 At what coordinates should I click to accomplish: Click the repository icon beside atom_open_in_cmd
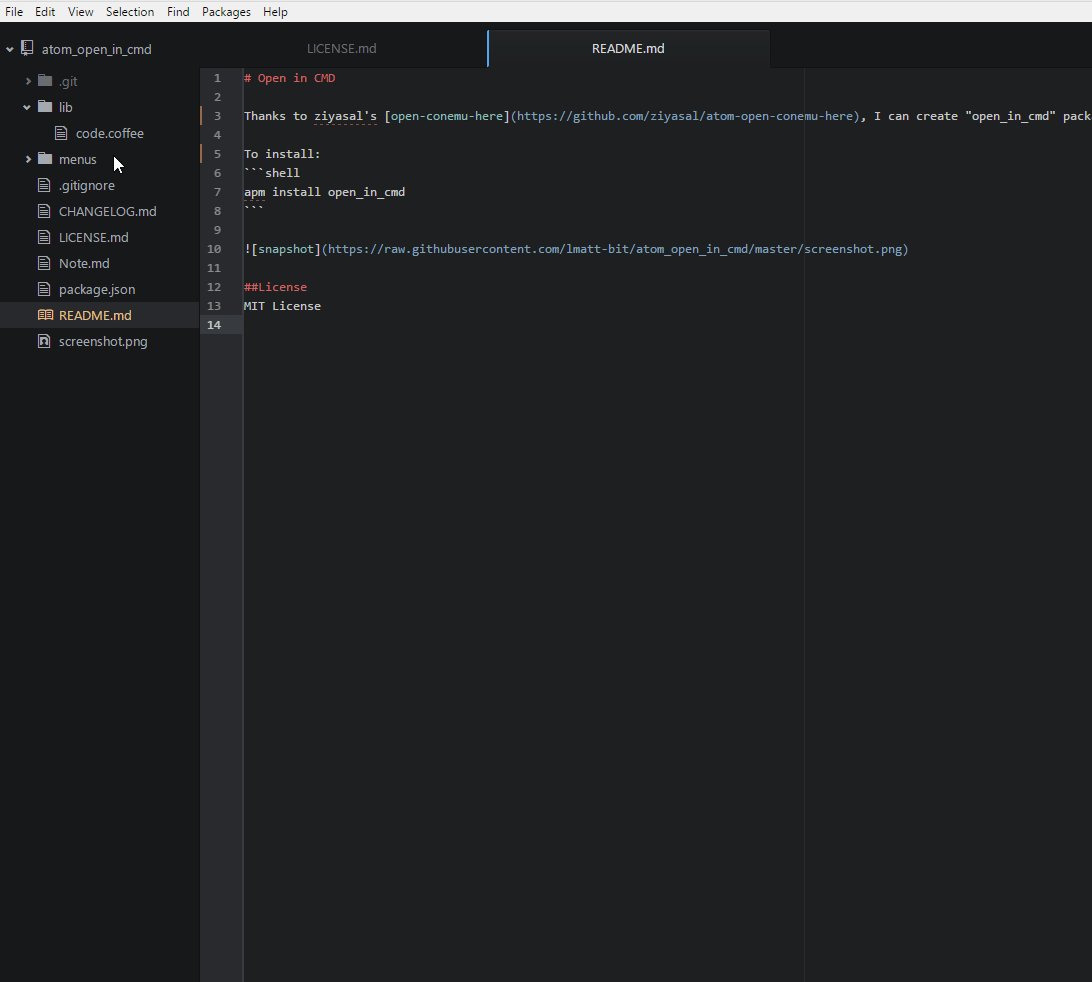point(26,49)
